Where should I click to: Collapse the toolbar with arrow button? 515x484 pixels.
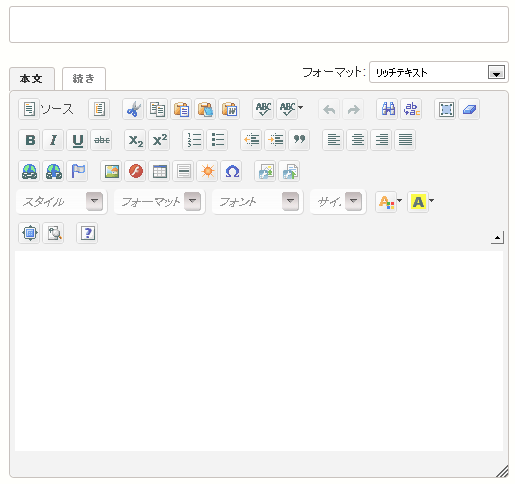click(497, 238)
